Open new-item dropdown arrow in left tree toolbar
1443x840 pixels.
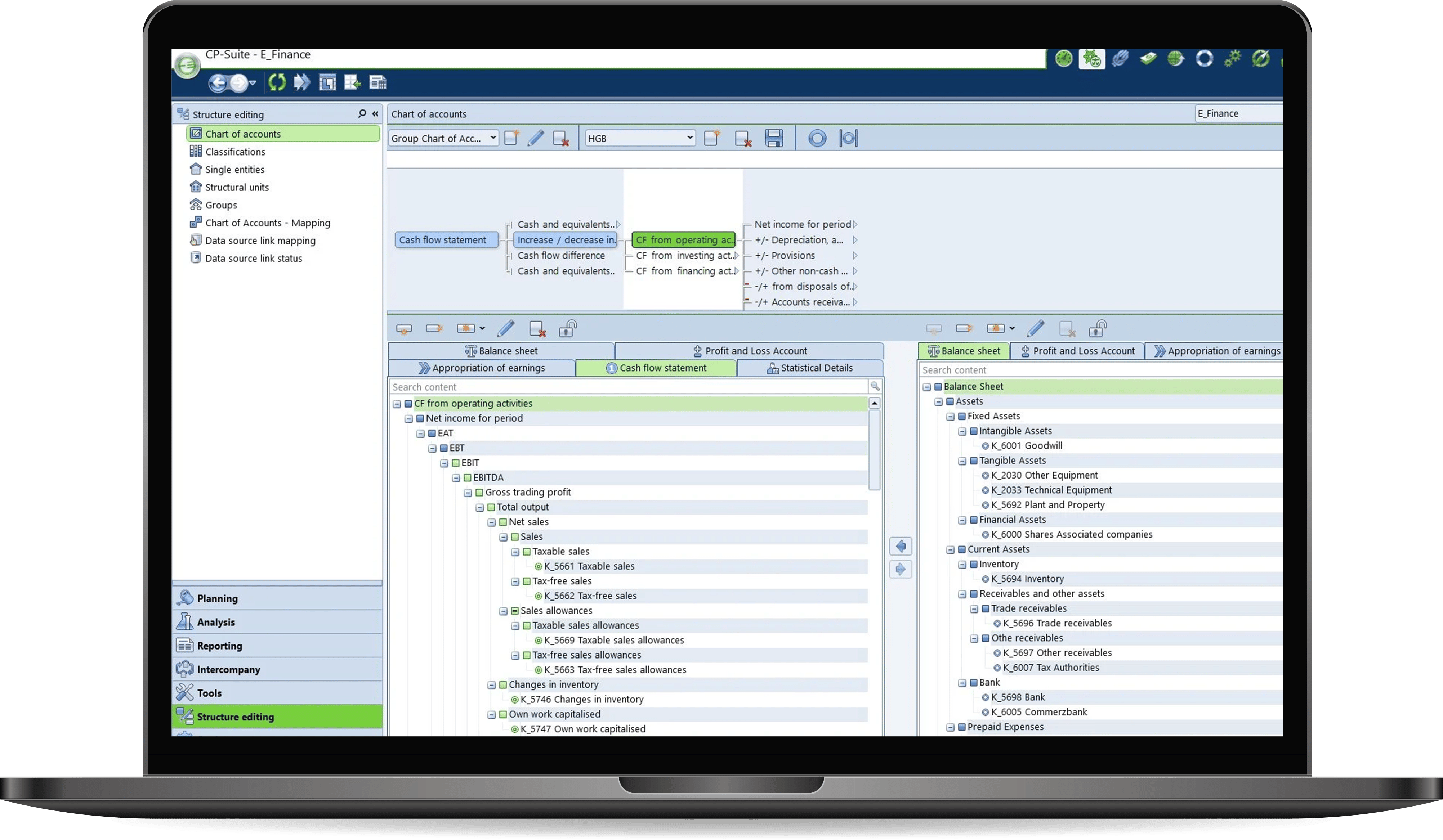pos(482,328)
